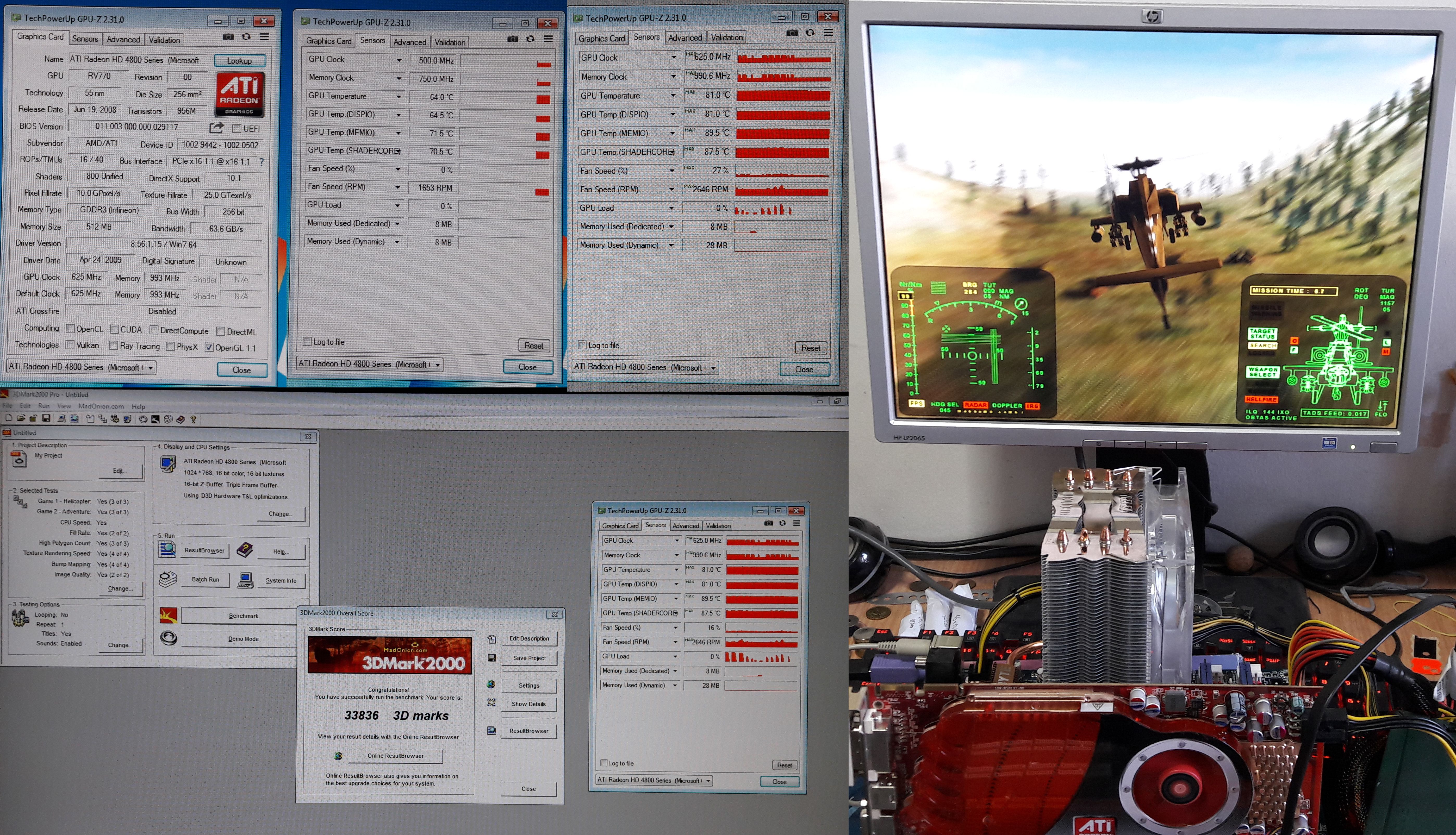
Task: Switch to Validation tab in the Graphics Card GPU-Z window
Action: pos(165,40)
